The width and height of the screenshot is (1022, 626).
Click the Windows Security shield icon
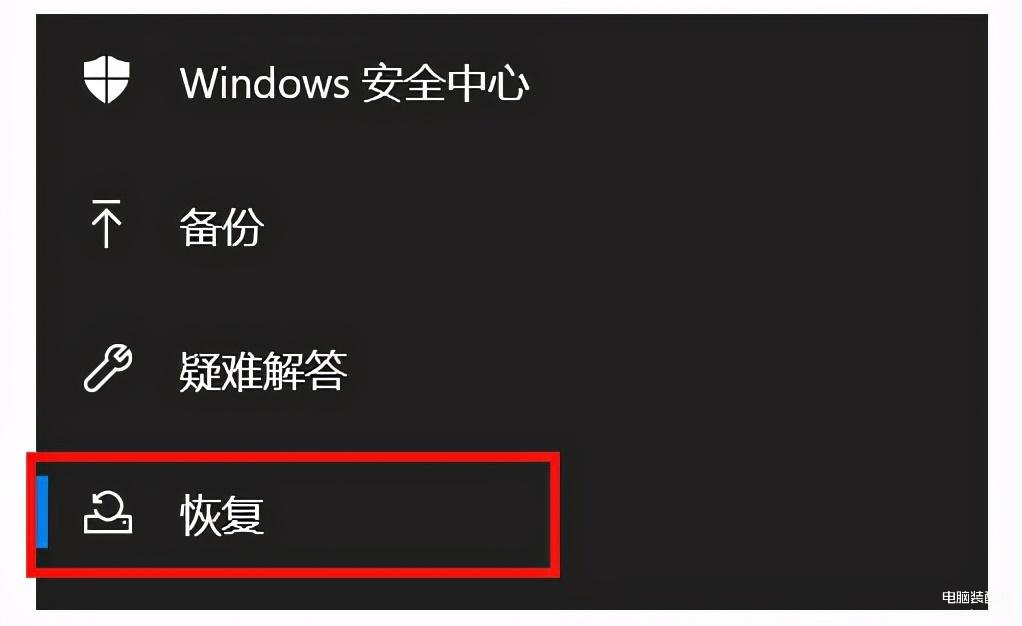click(x=107, y=80)
